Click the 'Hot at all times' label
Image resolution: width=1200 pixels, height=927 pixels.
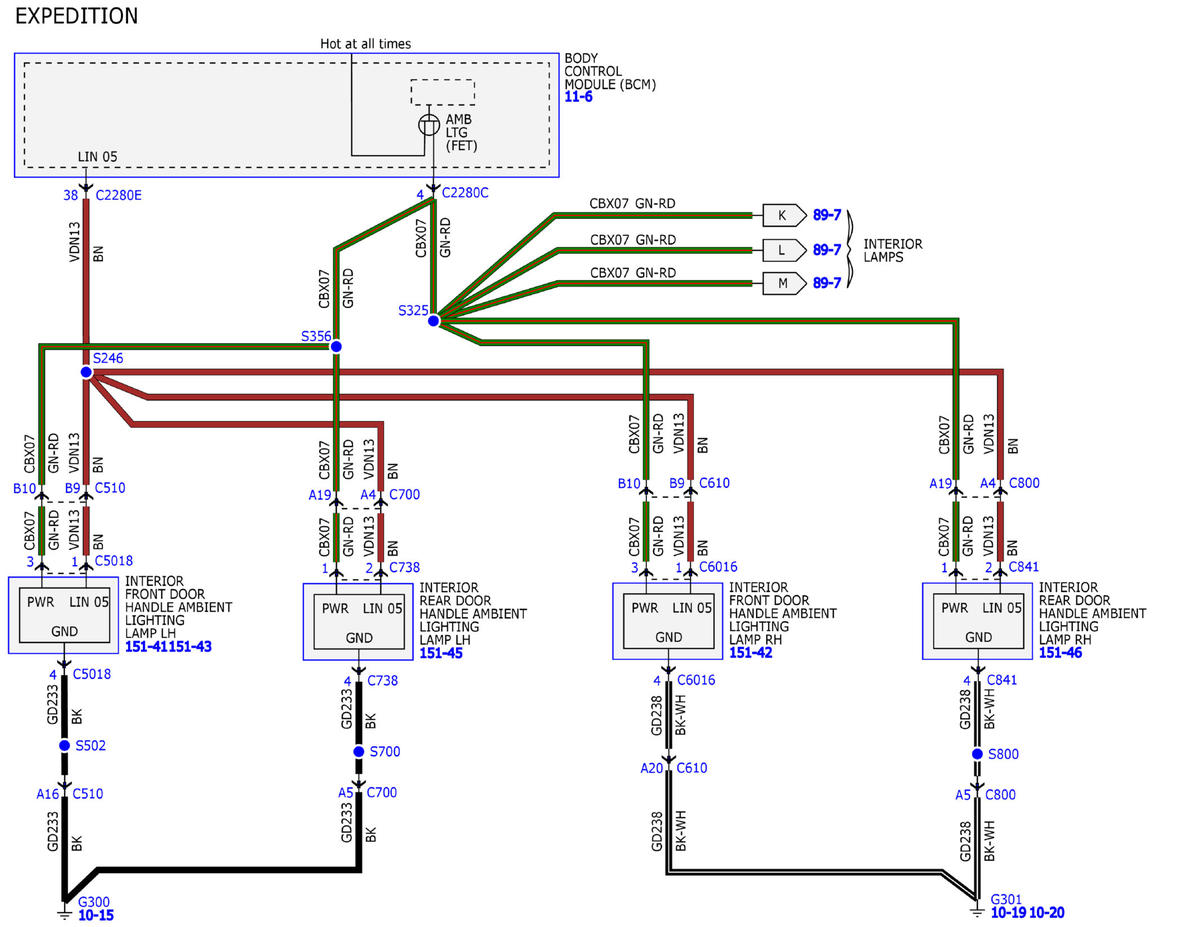tap(365, 44)
